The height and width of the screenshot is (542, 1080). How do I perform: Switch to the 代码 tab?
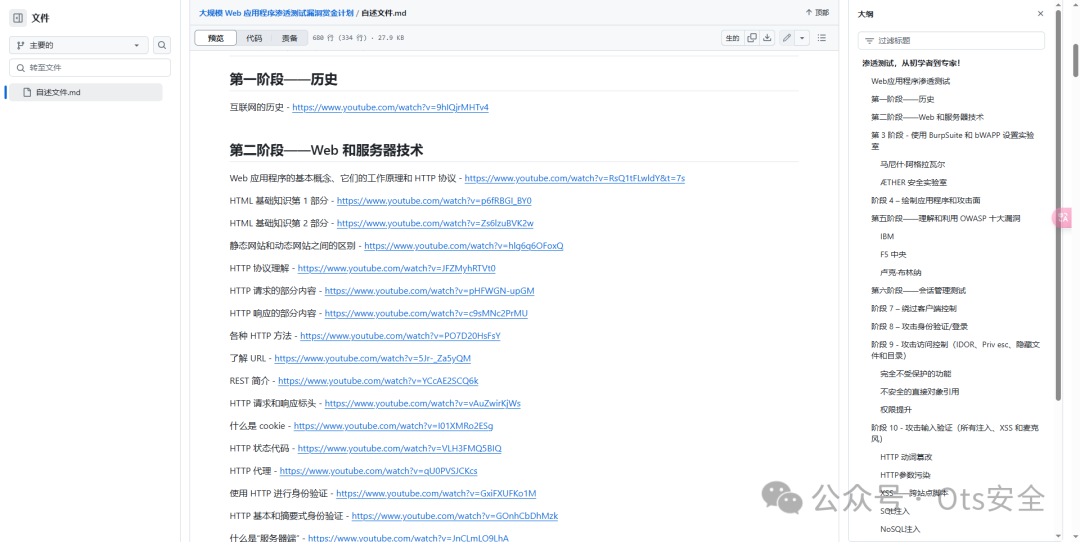254,38
